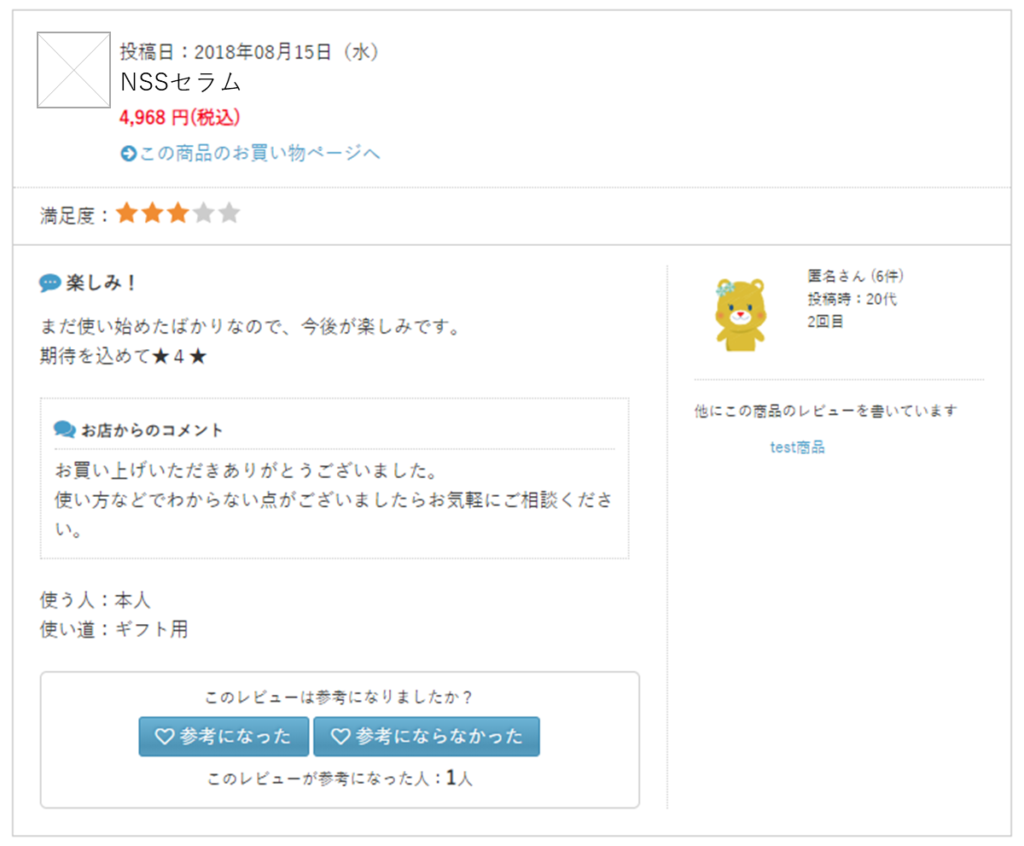Click the fifth gray satisfaction star
The image size is (1024, 846).
(x=230, y=213)
